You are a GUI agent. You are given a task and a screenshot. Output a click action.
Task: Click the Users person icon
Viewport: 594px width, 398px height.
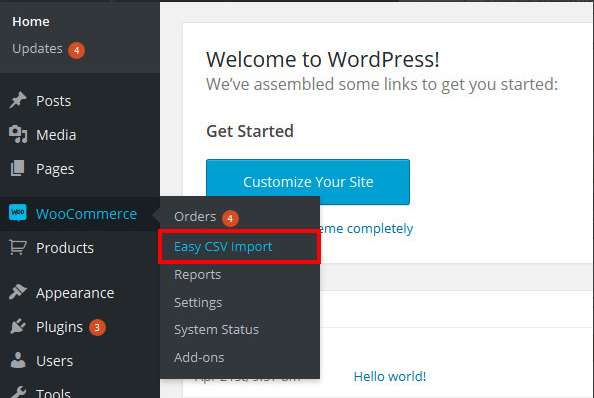pos(18,360)
